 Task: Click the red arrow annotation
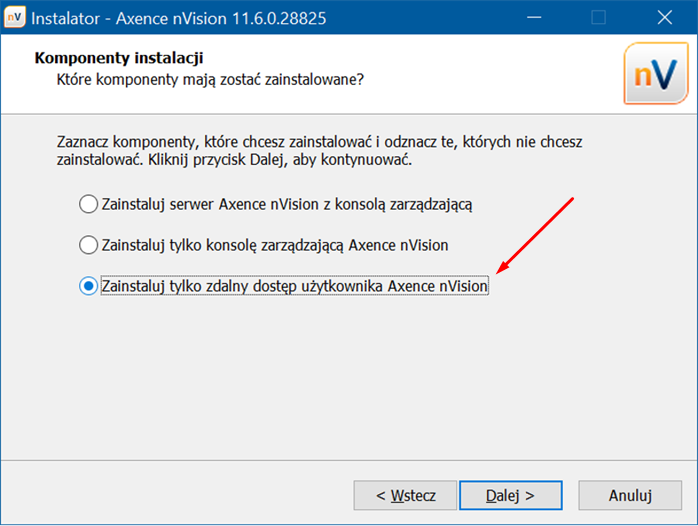pos(535,235)
